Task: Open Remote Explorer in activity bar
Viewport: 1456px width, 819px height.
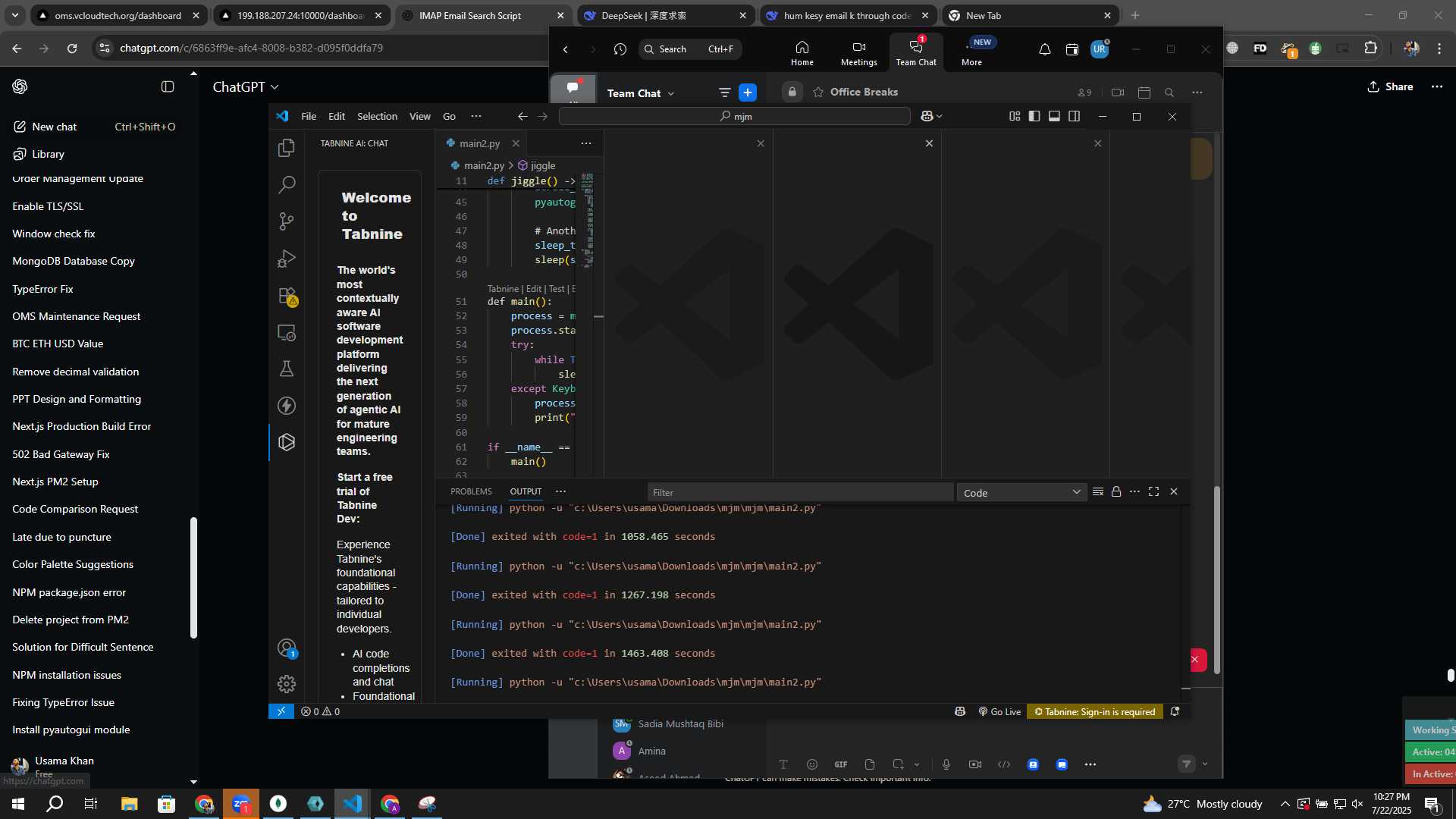Action: (287, 332)
